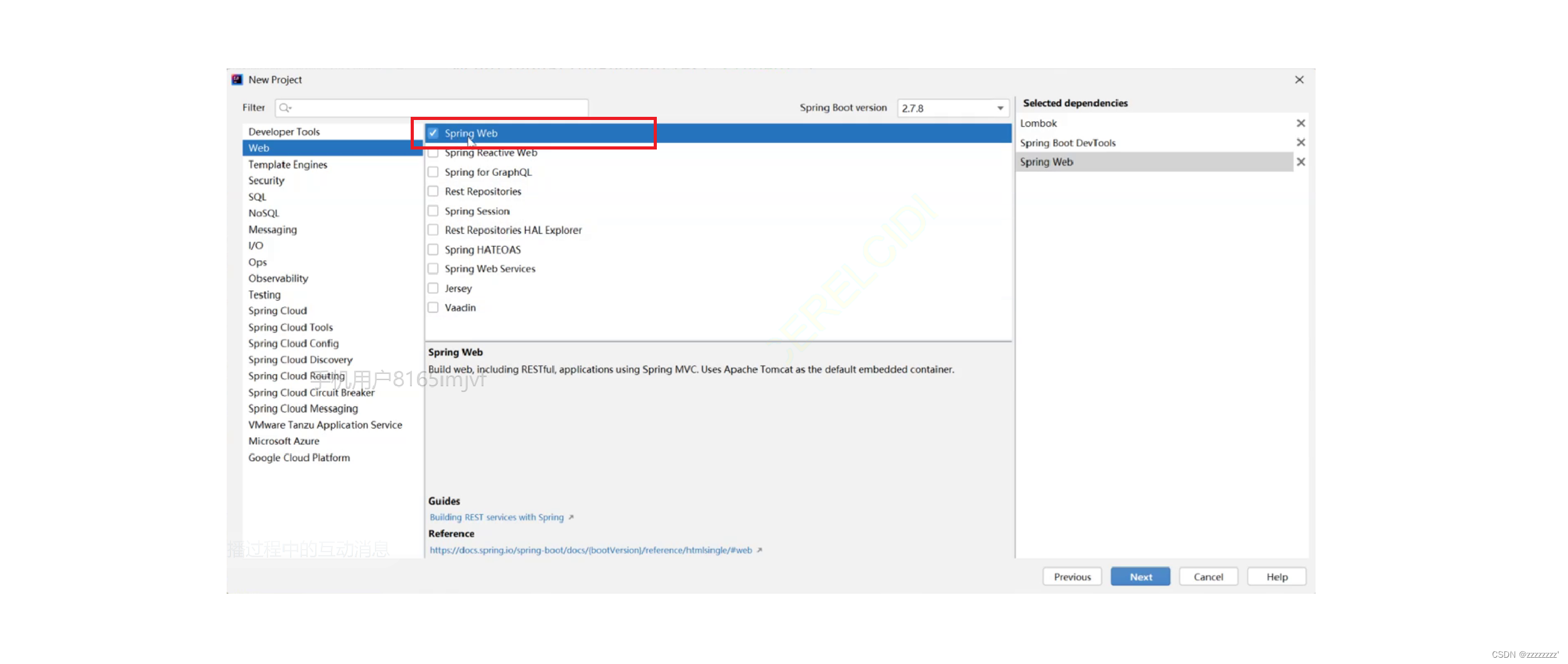Tick the Jersey checkbox
Screen dimensions: 1568x664
pos(433,288)
